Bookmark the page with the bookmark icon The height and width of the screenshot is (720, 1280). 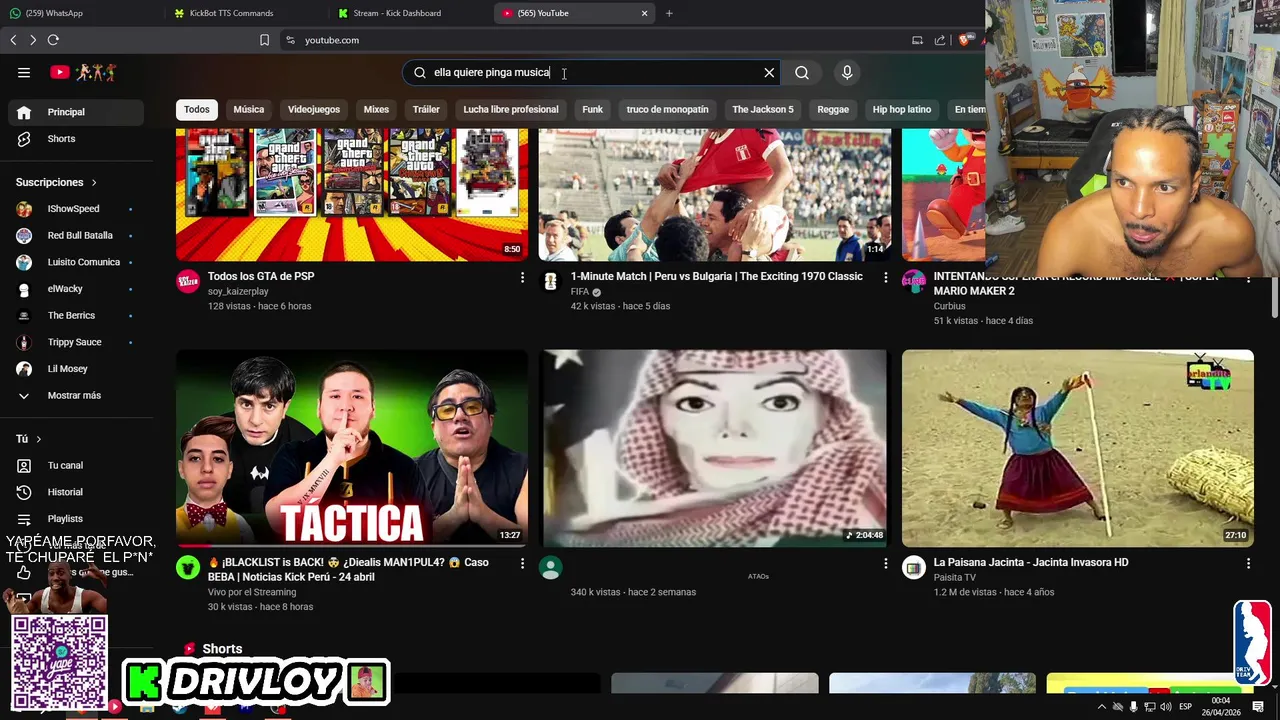264,40
